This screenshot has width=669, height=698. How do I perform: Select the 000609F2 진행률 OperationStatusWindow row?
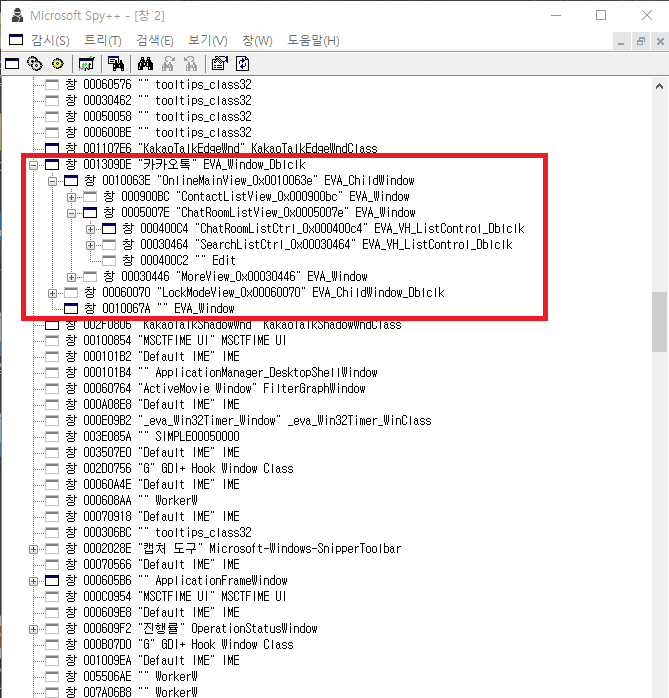(x=191, y=629)
